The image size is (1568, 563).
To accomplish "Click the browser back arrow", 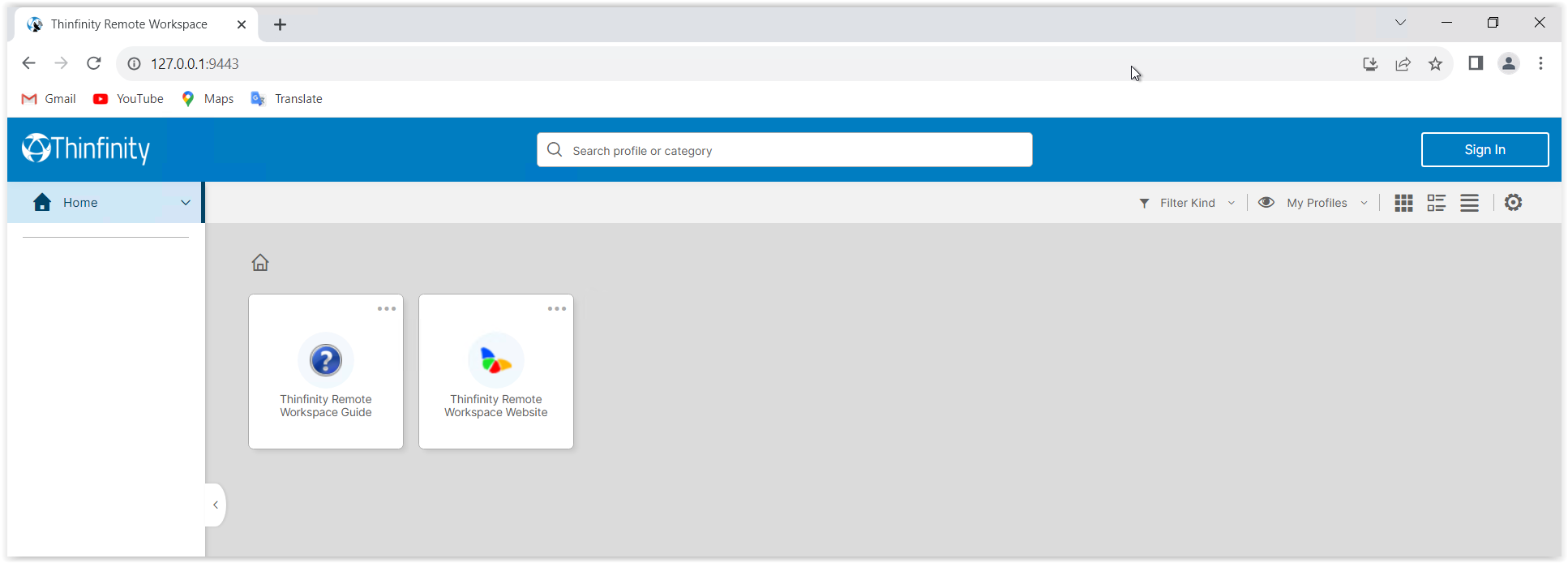I will click(28, 63).
